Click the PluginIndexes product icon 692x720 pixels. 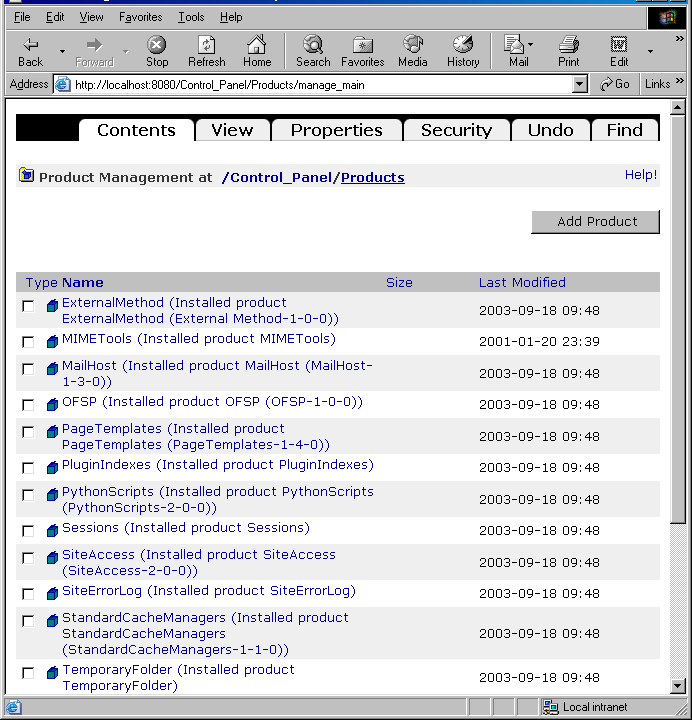pyautogui.click(x=52, y=467)
